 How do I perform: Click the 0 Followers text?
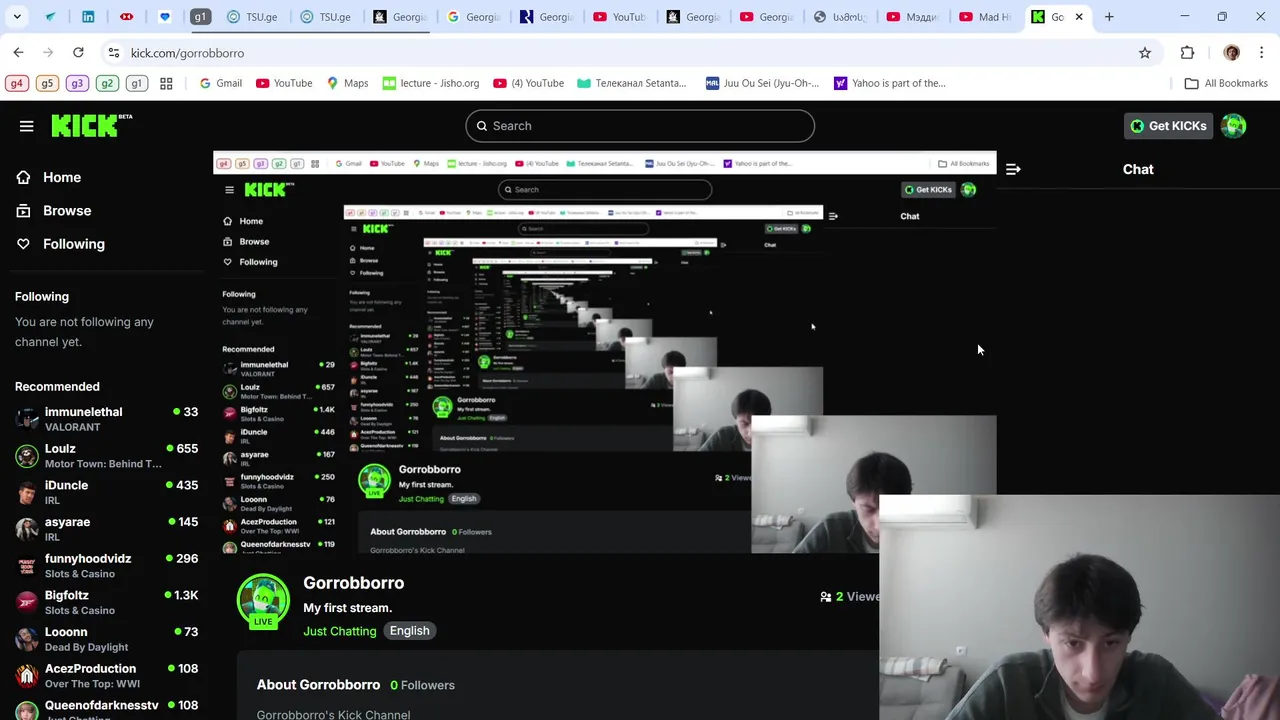(x=422, y=685)
